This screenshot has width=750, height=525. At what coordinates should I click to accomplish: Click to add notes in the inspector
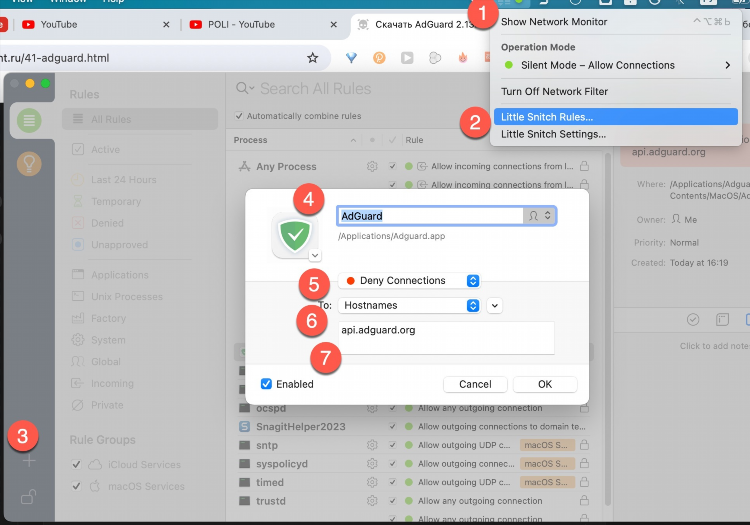pyautogui.click(x=715, y=346)
